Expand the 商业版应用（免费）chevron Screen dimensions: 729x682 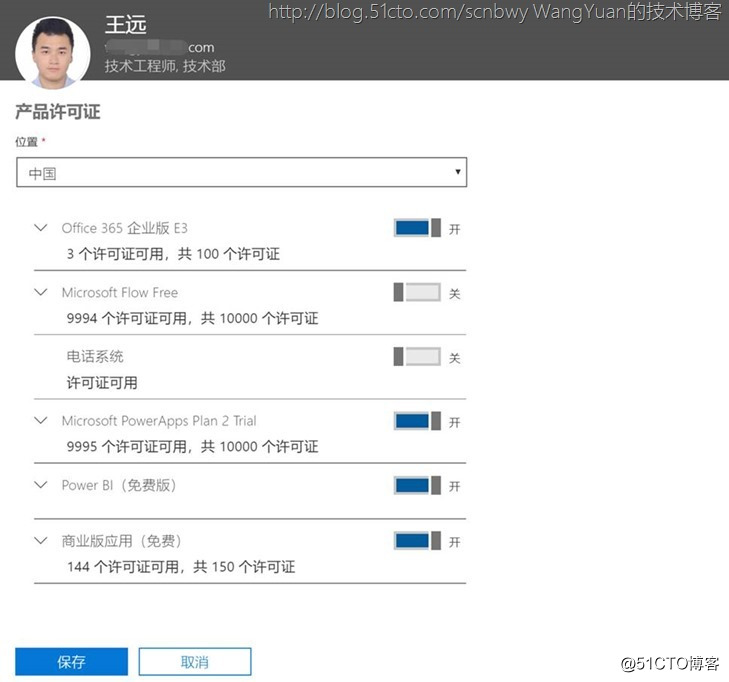pyautogui.click(x=41, y=540)
